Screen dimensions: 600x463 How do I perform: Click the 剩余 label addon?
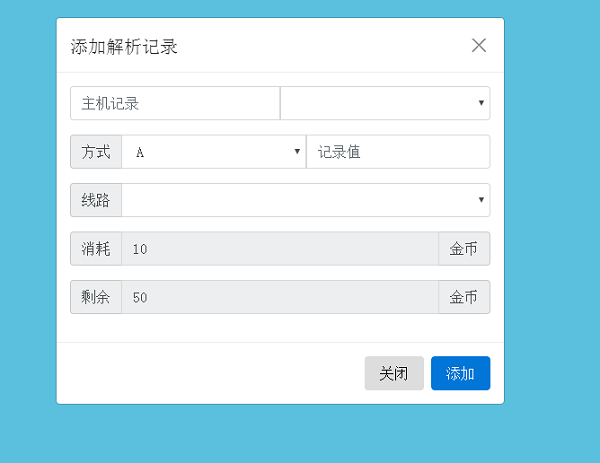pyautogui.click(x=96, y=297)
